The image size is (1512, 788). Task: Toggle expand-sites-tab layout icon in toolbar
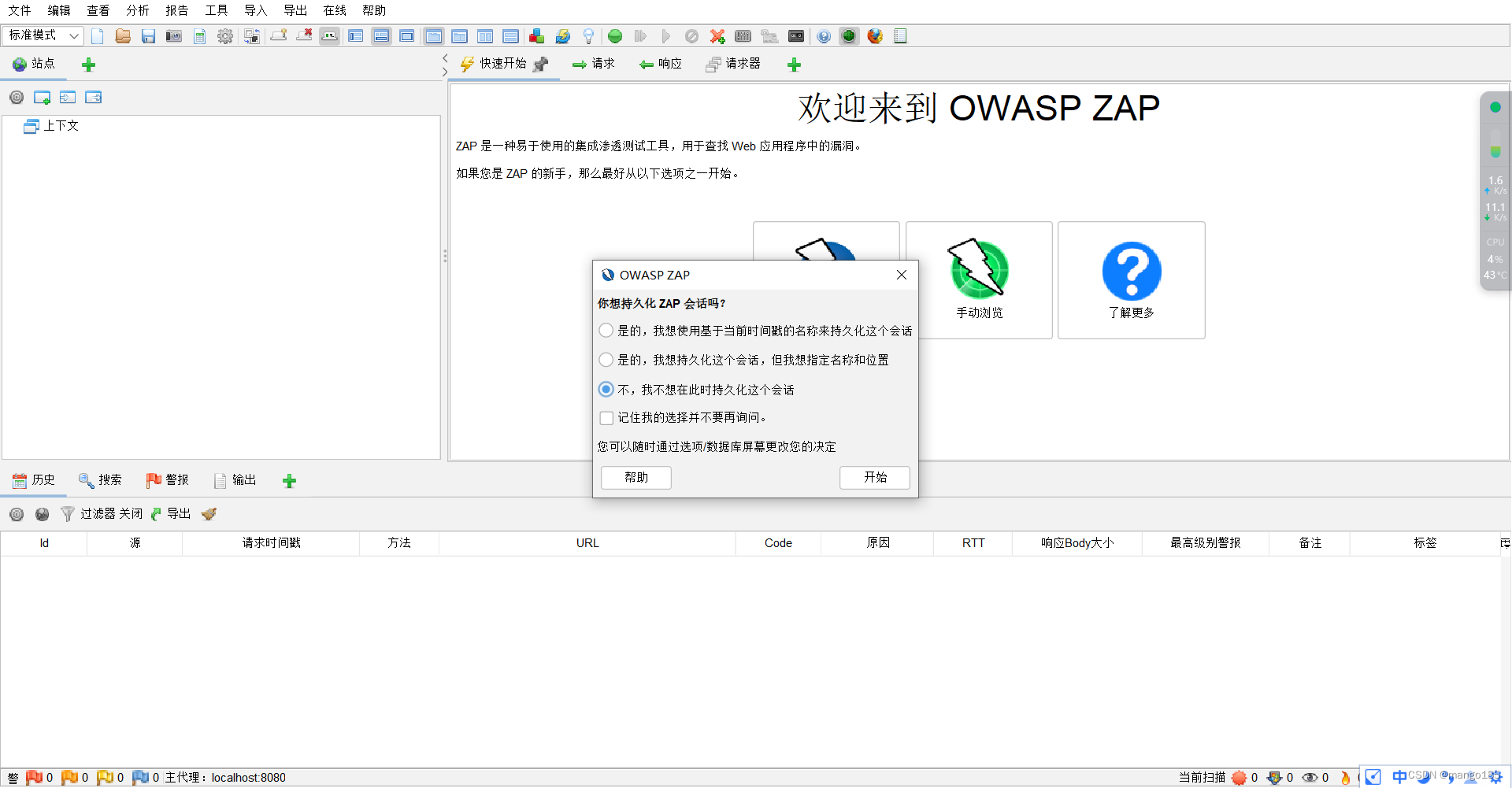pyautogui.click(x=356, y=36)
